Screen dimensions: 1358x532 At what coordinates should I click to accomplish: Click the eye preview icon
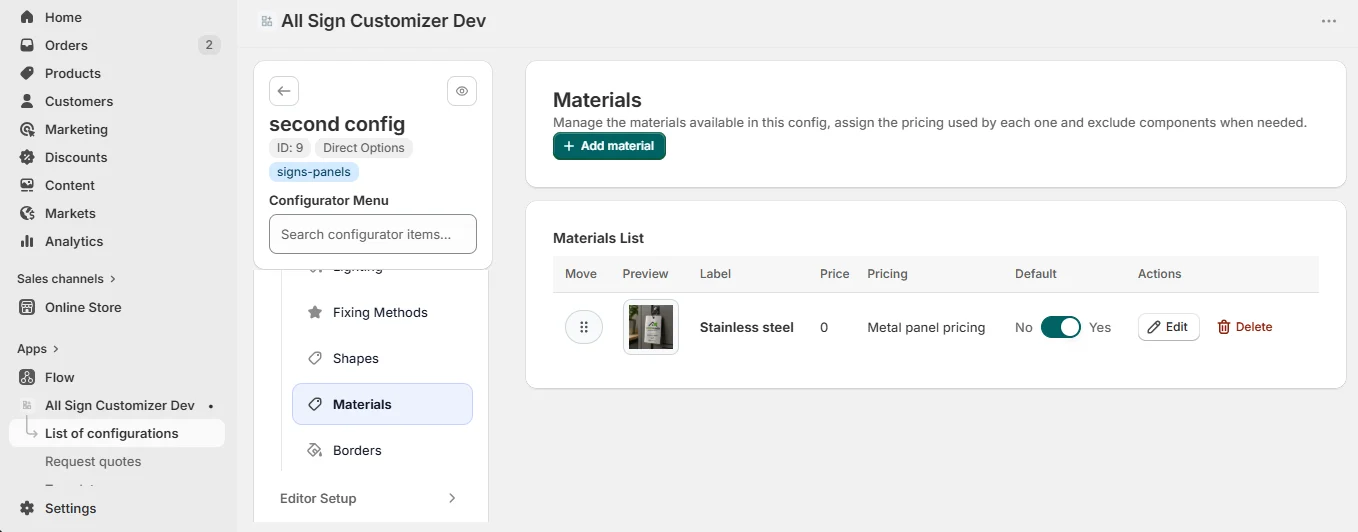(462, 91)
